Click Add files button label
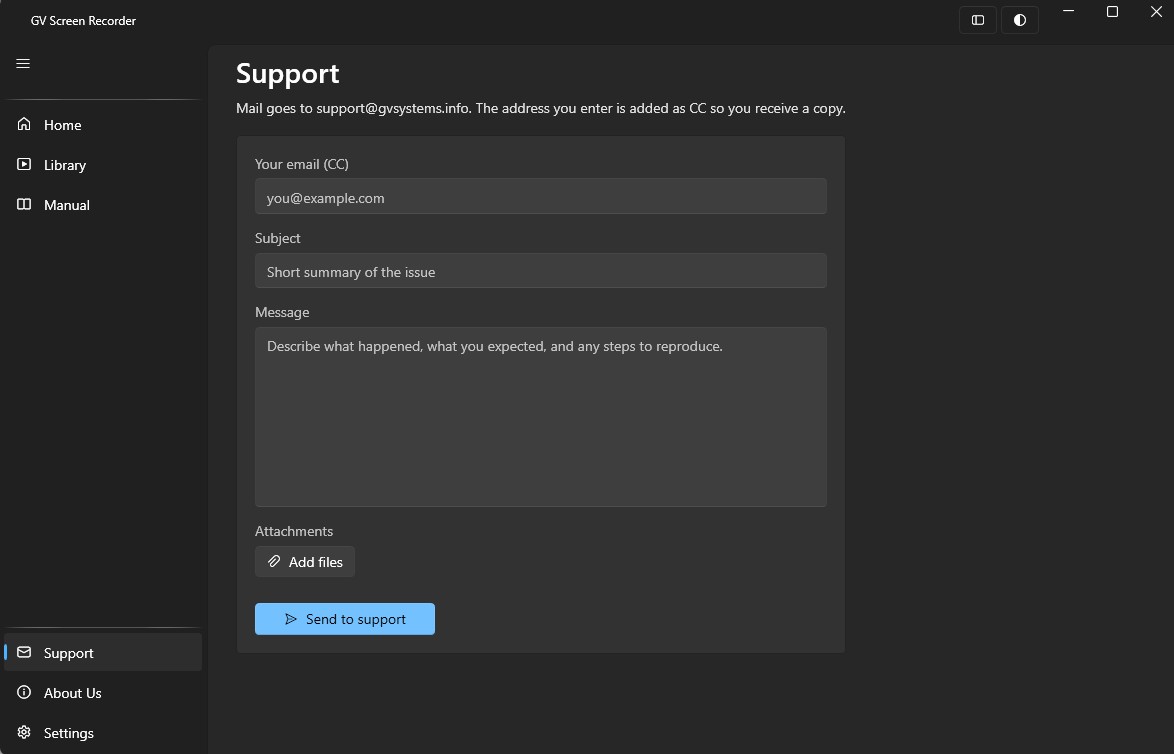Image resolution: width=1174 pixels, height=754 pixels. tap(316, 562)
